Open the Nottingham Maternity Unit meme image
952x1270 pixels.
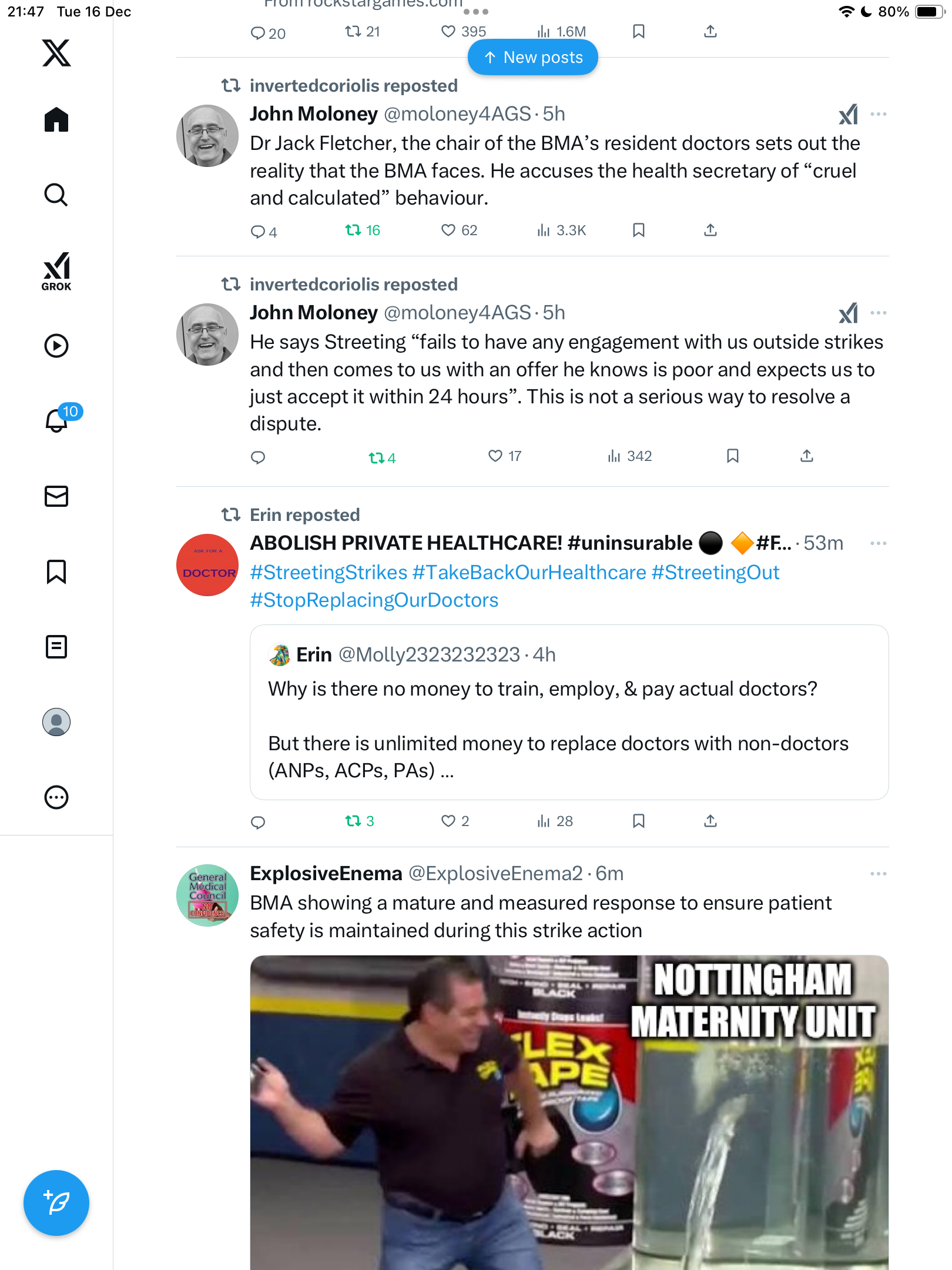click(x=569, y=1111)
